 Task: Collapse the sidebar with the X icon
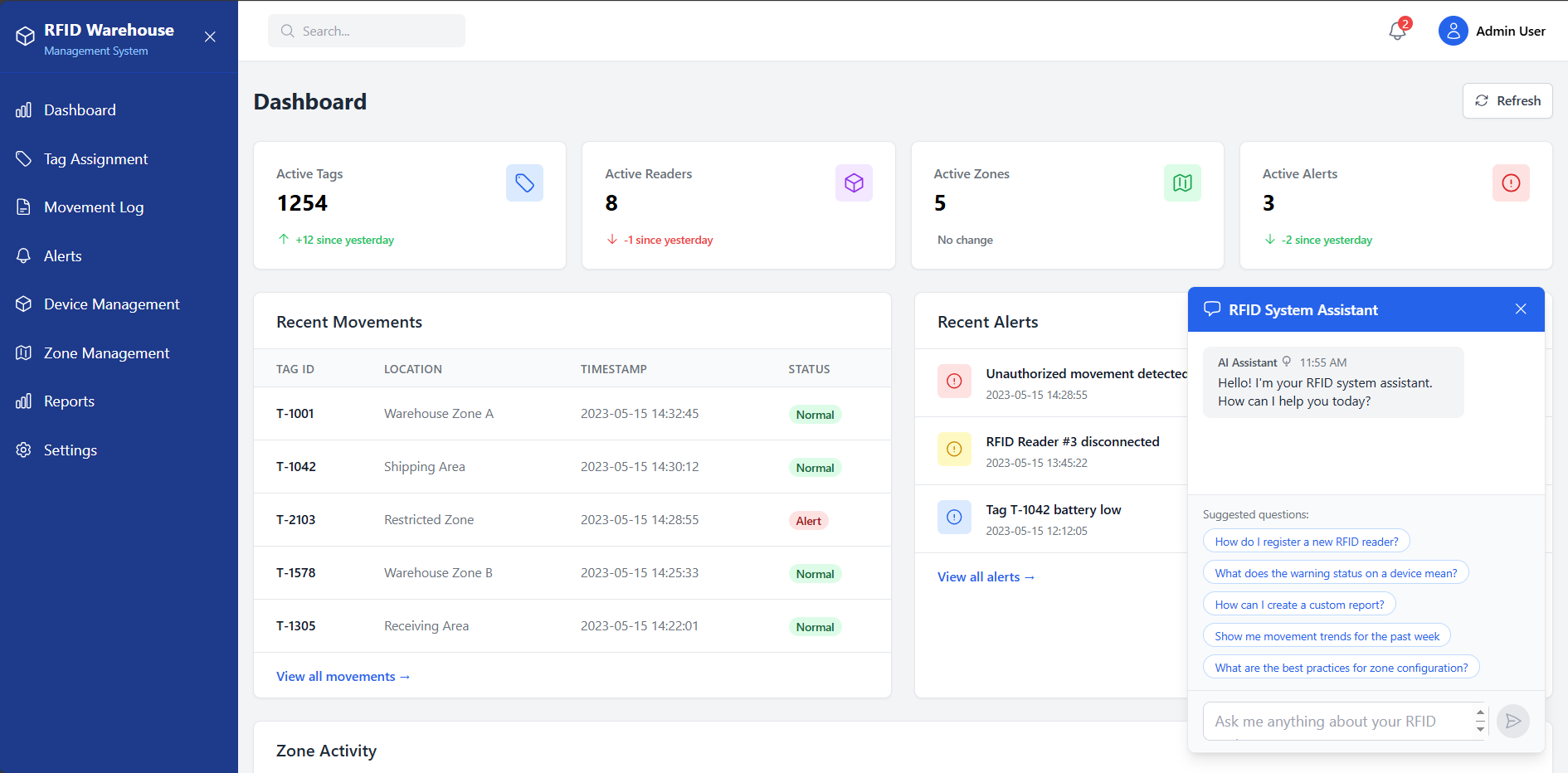[210, 36]
